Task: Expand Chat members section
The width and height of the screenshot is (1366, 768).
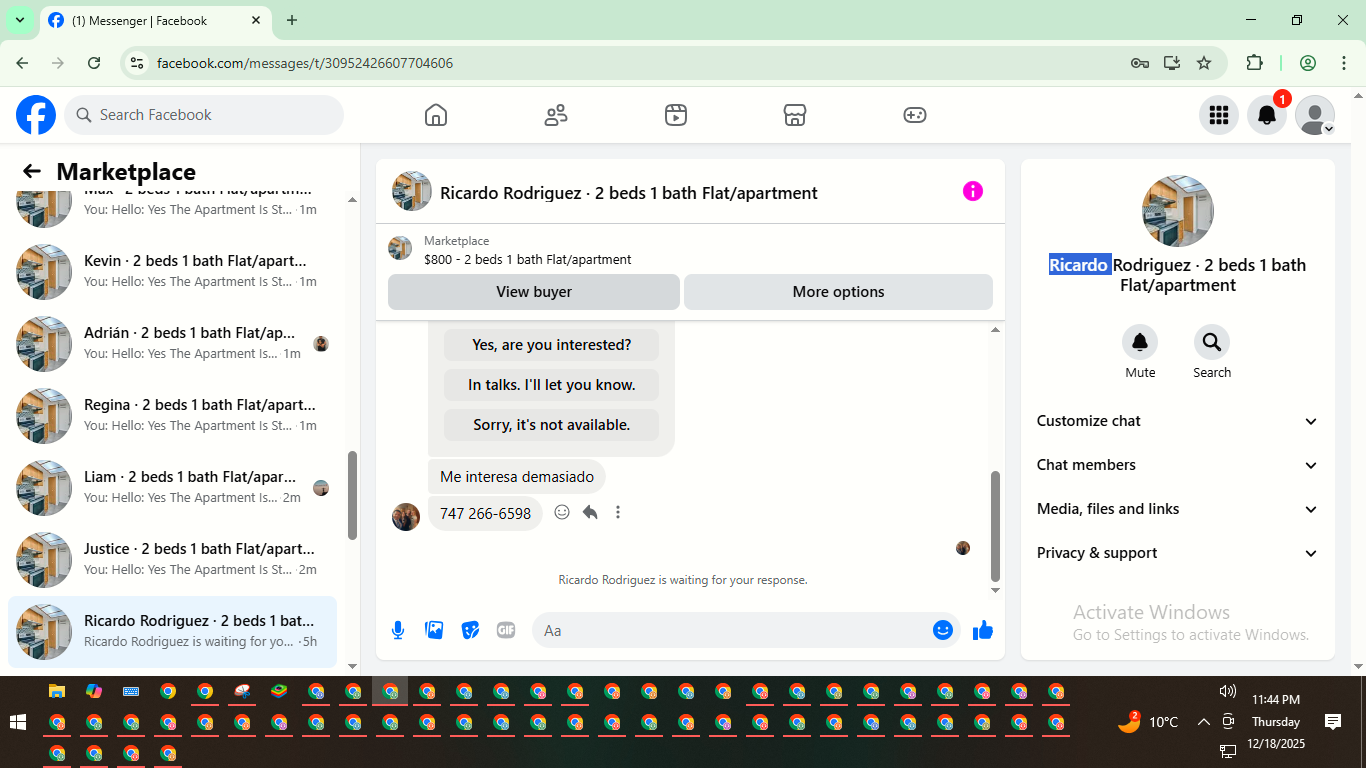Action: (1178, 465)
